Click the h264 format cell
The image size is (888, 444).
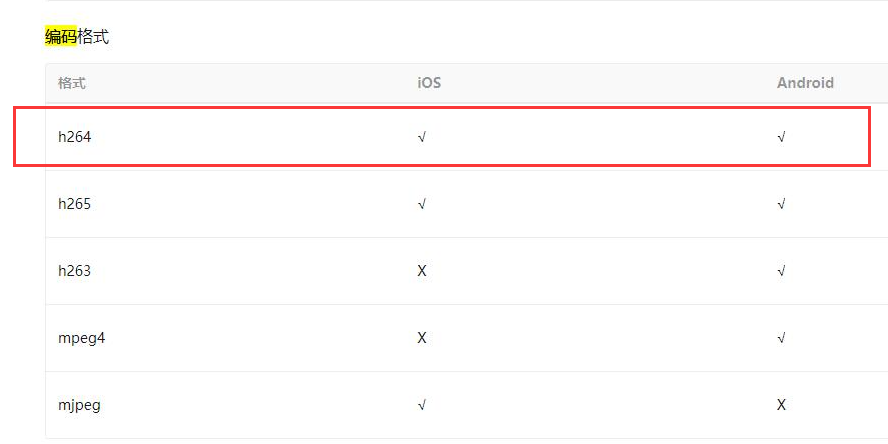74,136
